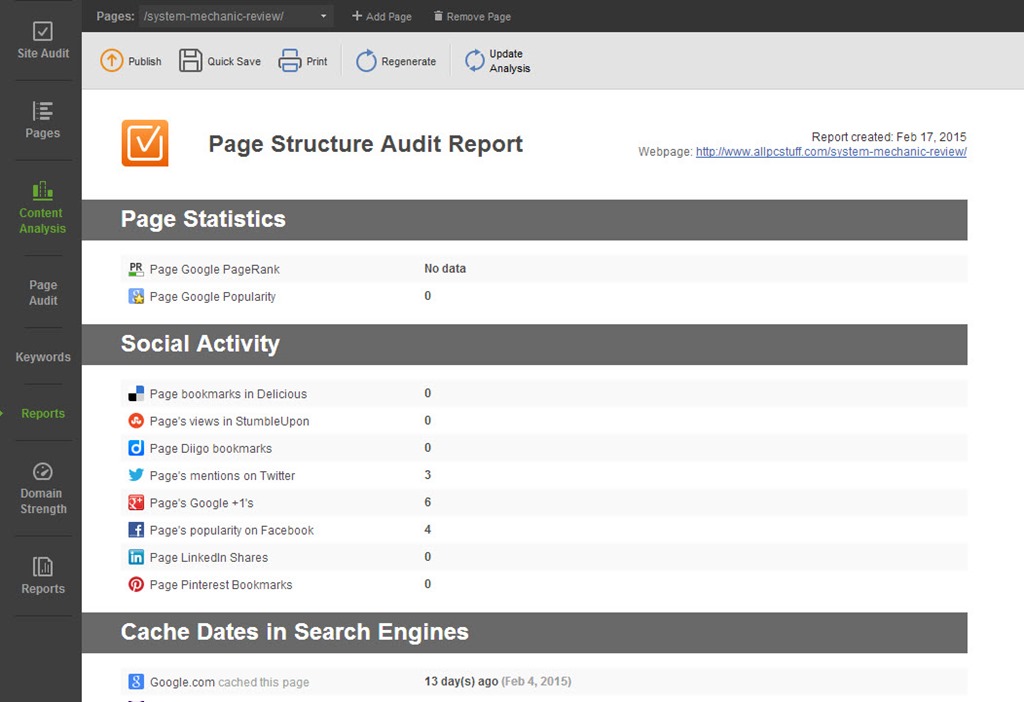Click Page Diigo bookmarks text
The image size is (1024, 702).
pyautogui.click(x=210, y=449)
